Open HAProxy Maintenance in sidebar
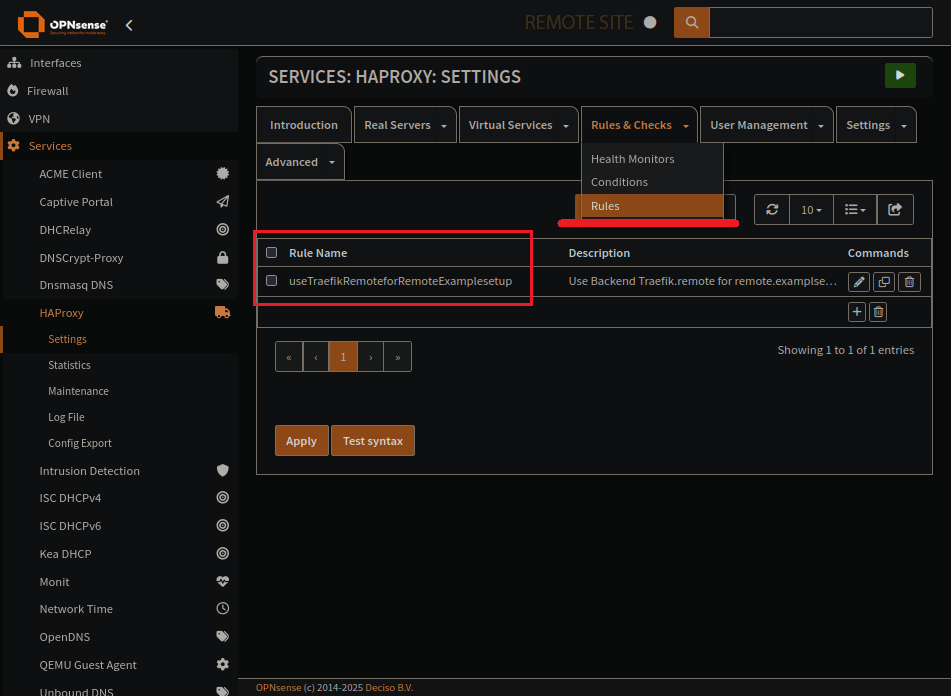The width and height of the screenshot is (951, 696). click(78, 391)
